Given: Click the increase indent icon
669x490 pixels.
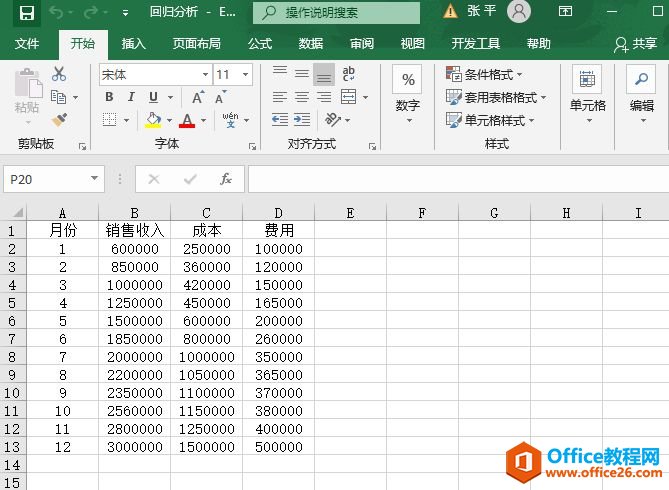Looking at the screenshot, I should pyautogui.click(x=302, y=120).
